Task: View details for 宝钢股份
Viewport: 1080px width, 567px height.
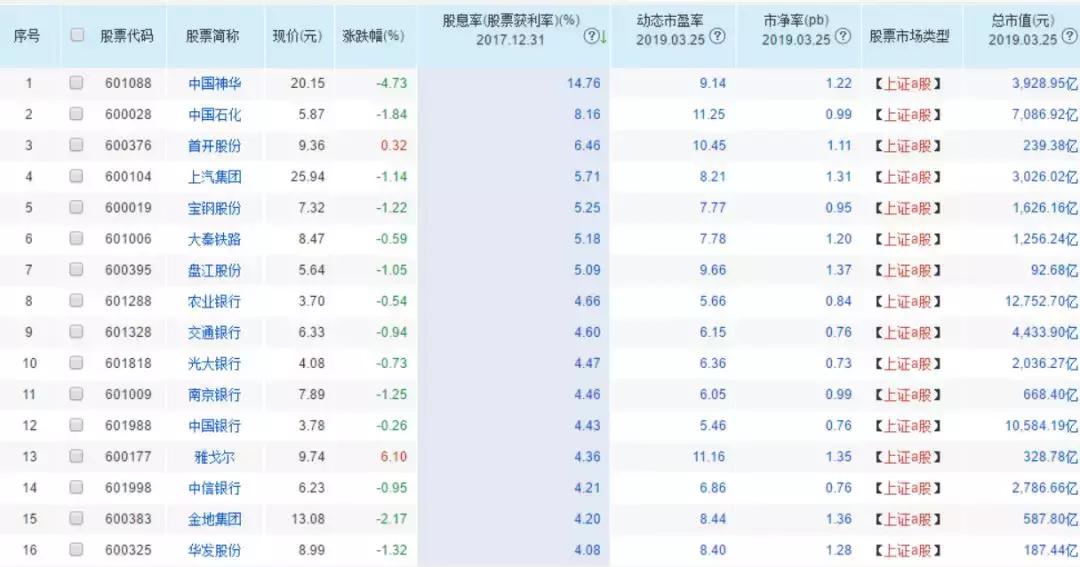Action: click(214, 208)
